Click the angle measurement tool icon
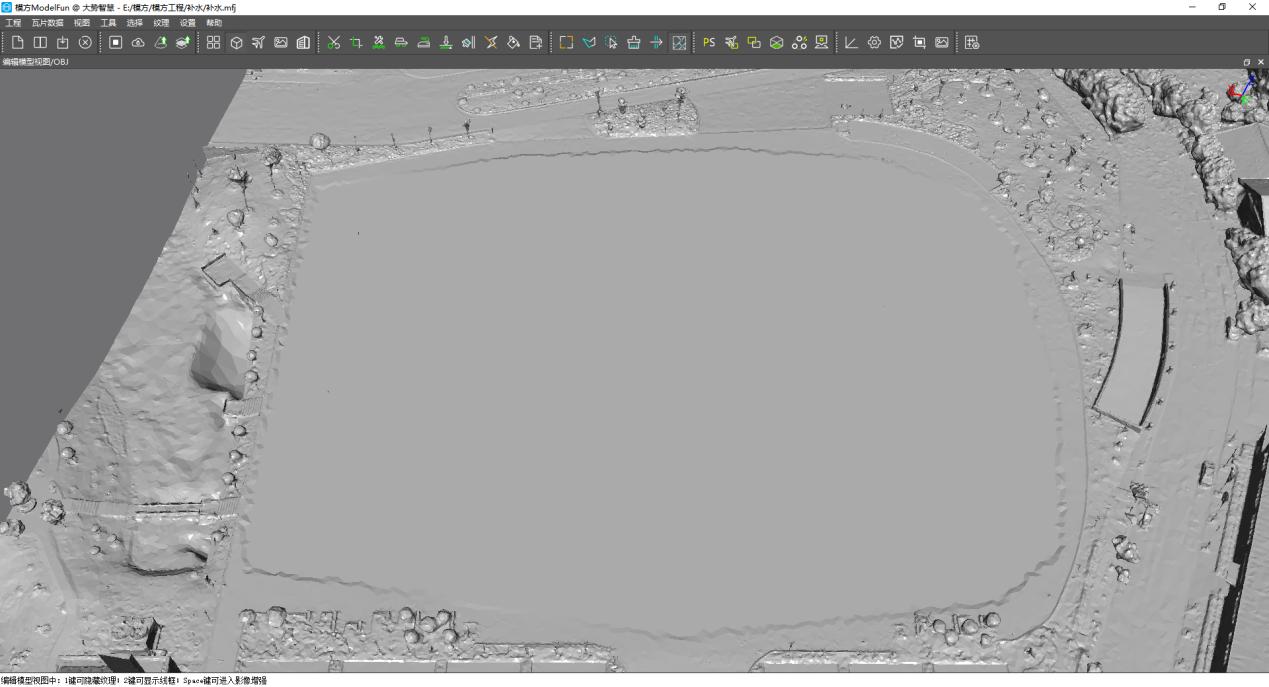The width and height of the screenshot is (1269, 687). (x=852, y=42)
